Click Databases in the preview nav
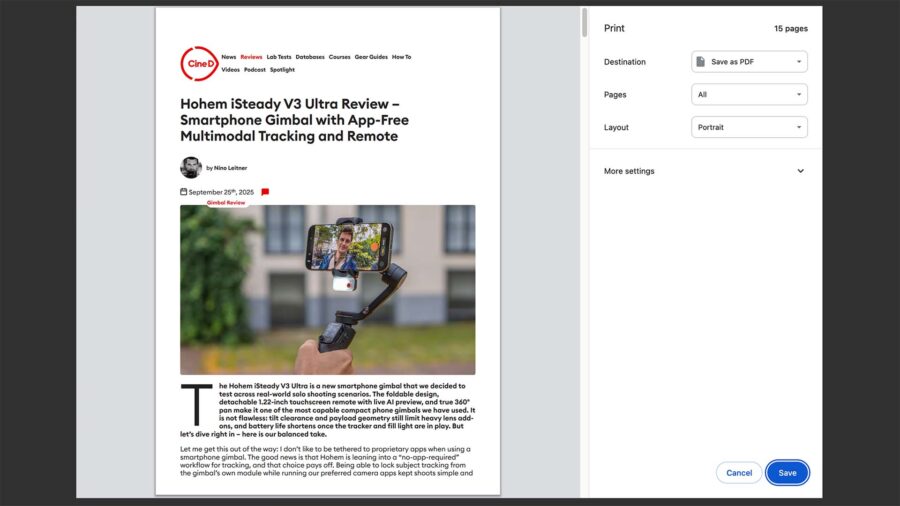 tap(310, 57)
